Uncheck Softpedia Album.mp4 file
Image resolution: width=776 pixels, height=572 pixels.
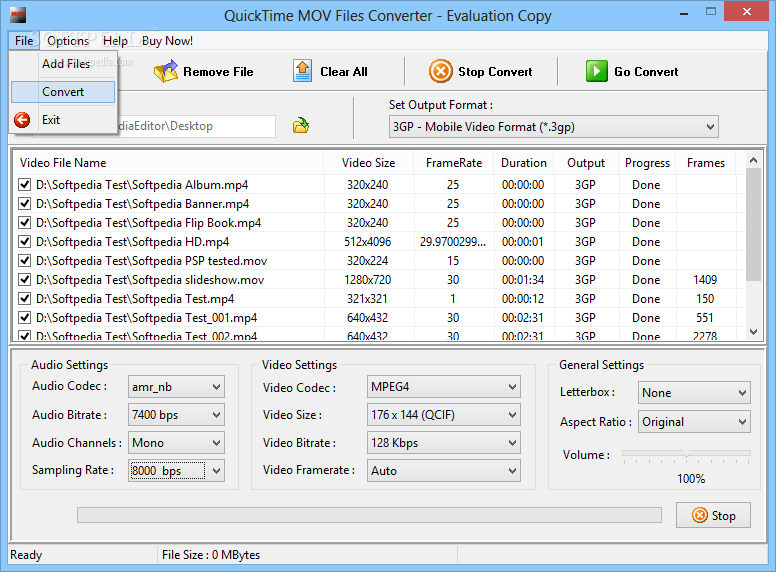click(24, 185)
